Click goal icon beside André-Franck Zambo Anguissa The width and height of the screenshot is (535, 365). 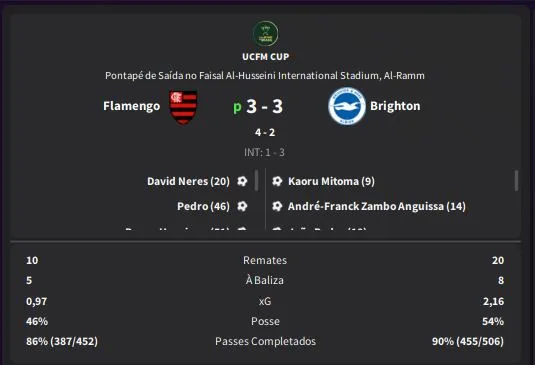[277, 206]
